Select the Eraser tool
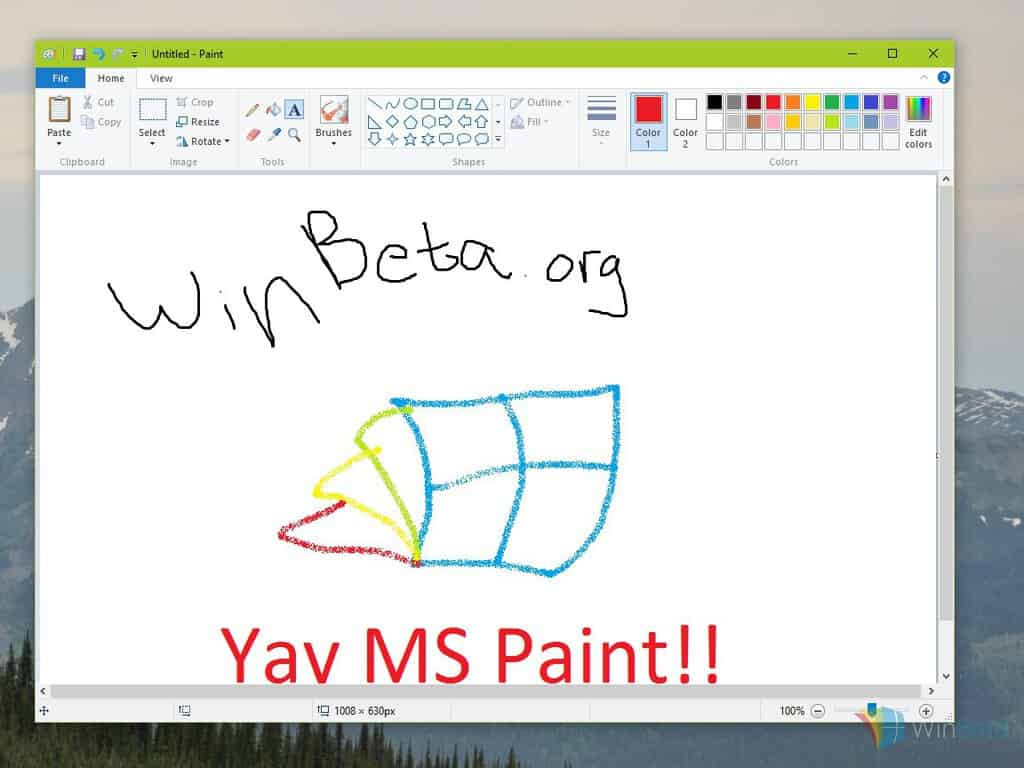The height and width of the screenshot is (768, 1024). (x=253, y=135)
